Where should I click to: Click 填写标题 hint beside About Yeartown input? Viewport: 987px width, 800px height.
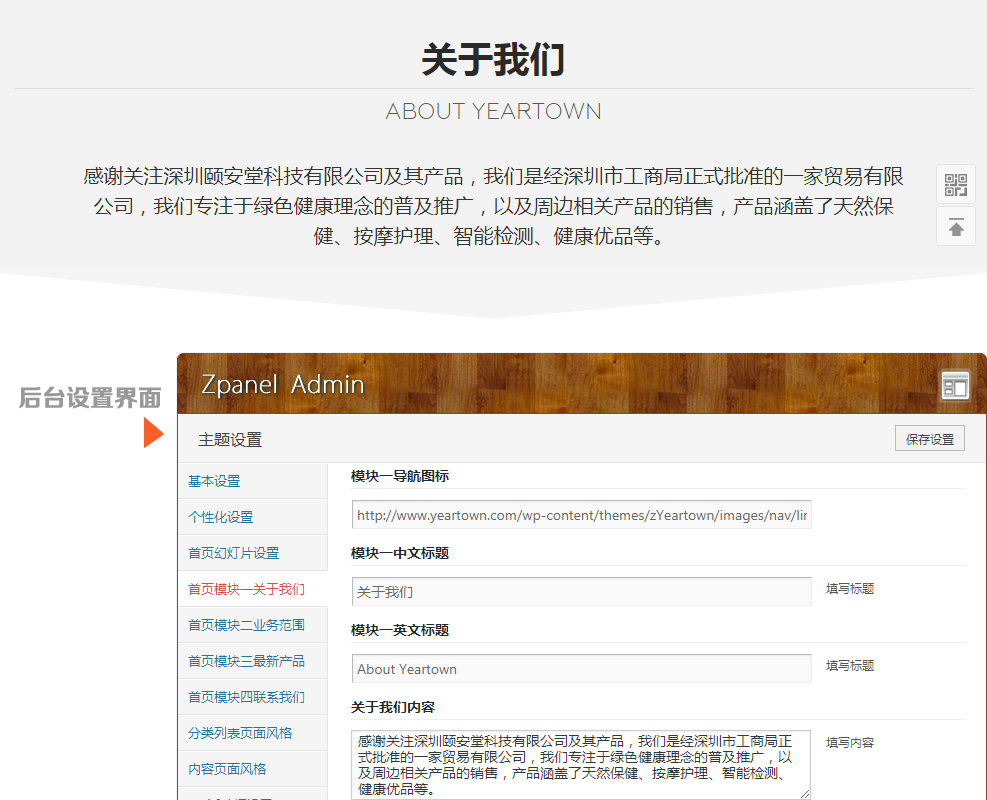[x=850, y=665]
